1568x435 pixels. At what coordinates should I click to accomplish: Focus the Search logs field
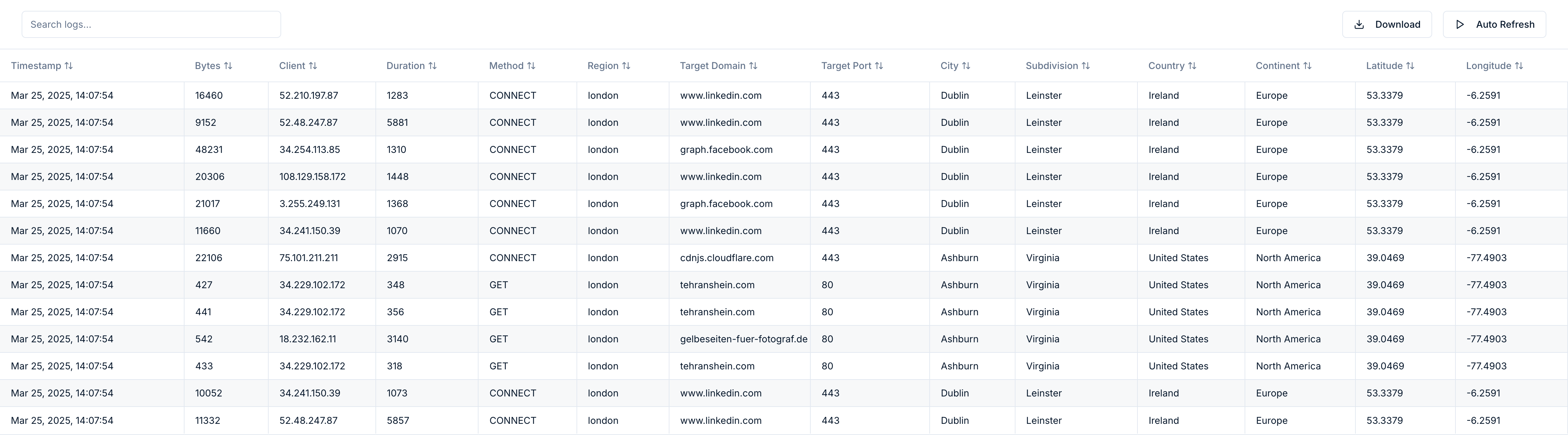tap(151, 24)
